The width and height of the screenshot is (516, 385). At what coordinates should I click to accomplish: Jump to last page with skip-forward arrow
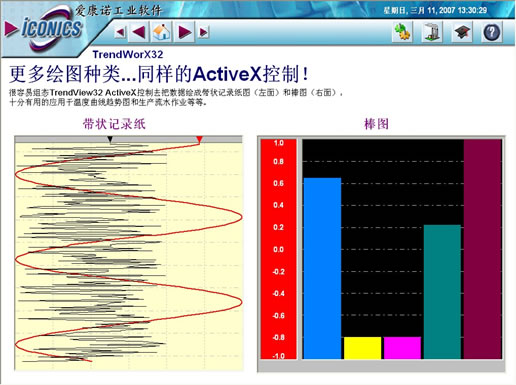point(203,32)
